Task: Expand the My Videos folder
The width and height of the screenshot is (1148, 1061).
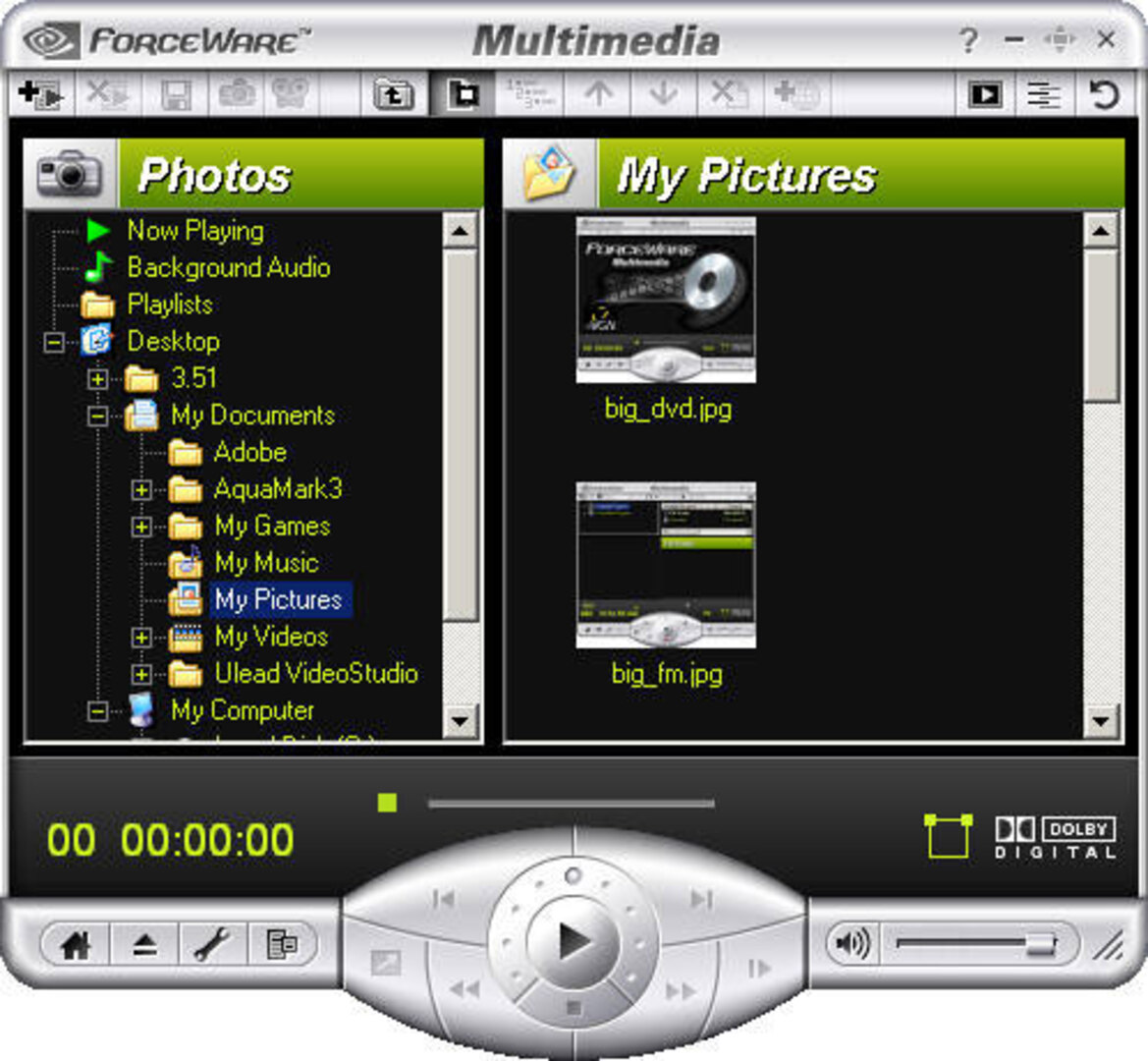Action: [x=141, y=637]
